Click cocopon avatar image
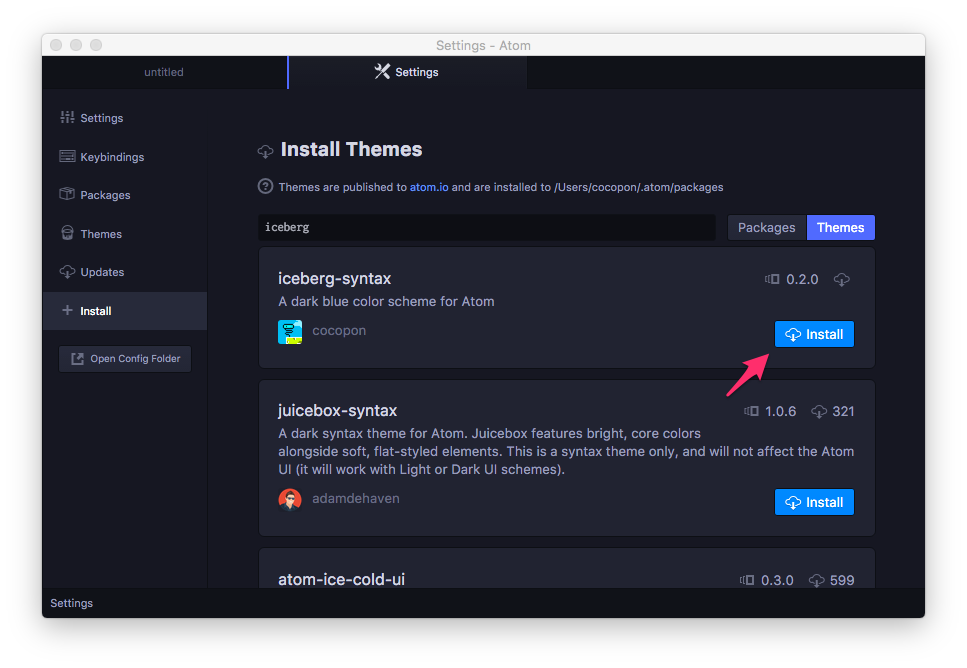Screen dimensions: 967x668 290,332
